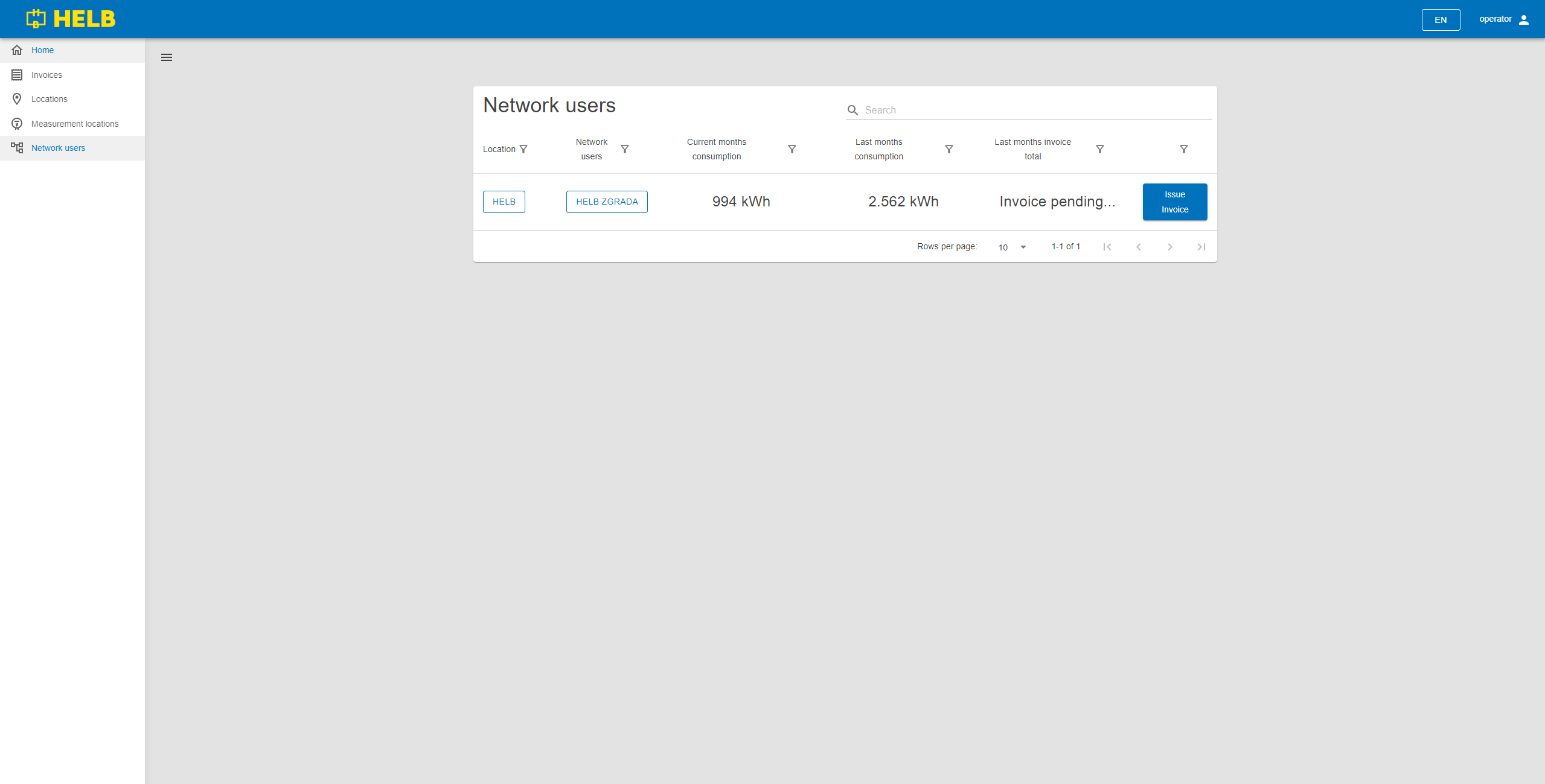Open the filter for Location column
Viewport: 1545px width, 784px height.
[x=523, y=149]
